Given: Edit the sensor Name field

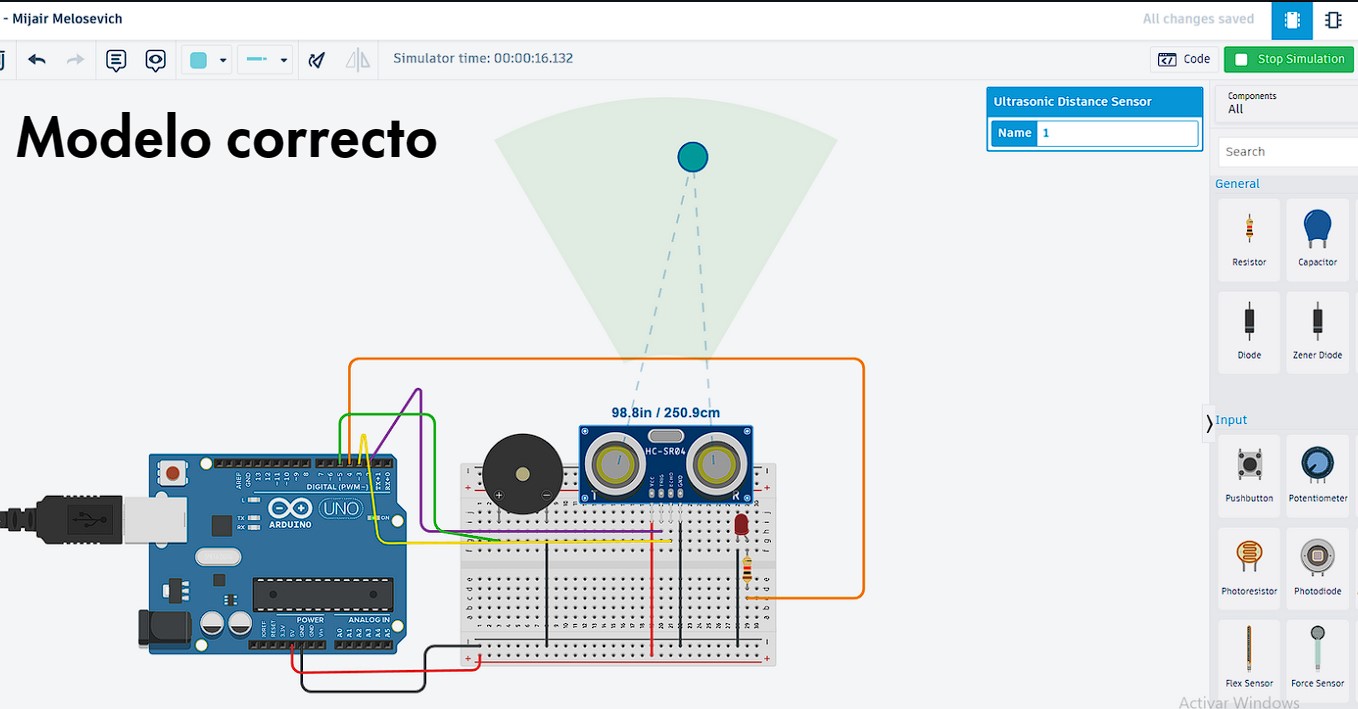Looking at the screenshot, I should pyautogui.click(x=1117, y=133).
